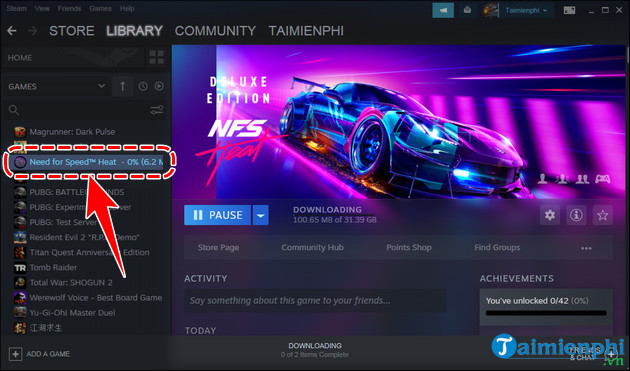This screenshot has width=630, height=371.
Task: Go to the Community tab
Action: pyautogui.click(x=215, y=31)
